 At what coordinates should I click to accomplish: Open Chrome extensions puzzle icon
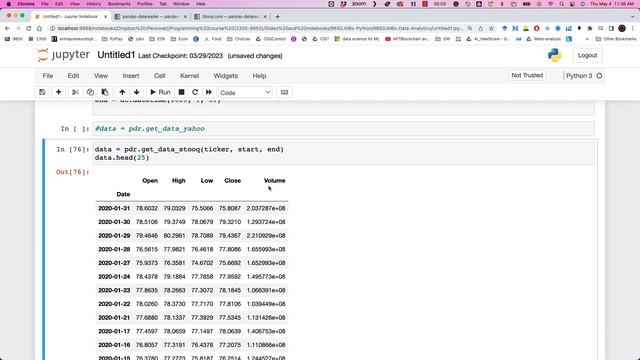pyautogui.click(x=590, y=28)
